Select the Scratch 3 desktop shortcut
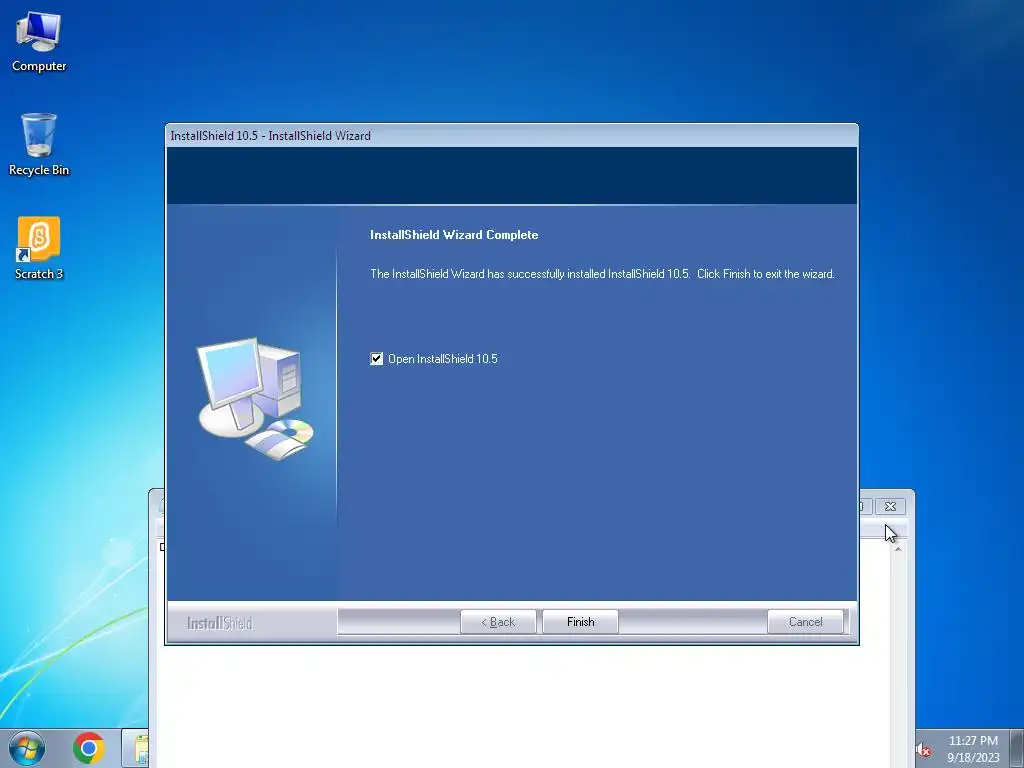The height and width of the screenshot is (768, 1024). (39, 248)
